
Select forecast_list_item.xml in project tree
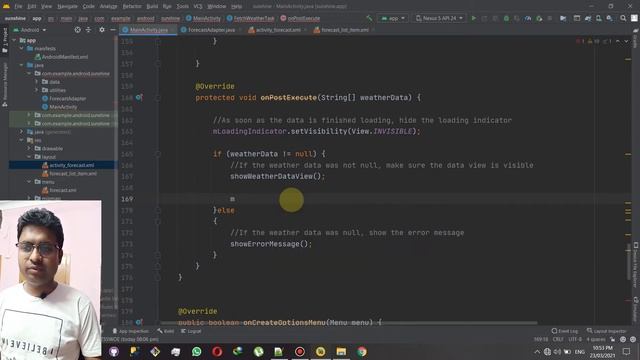point(70,173)
